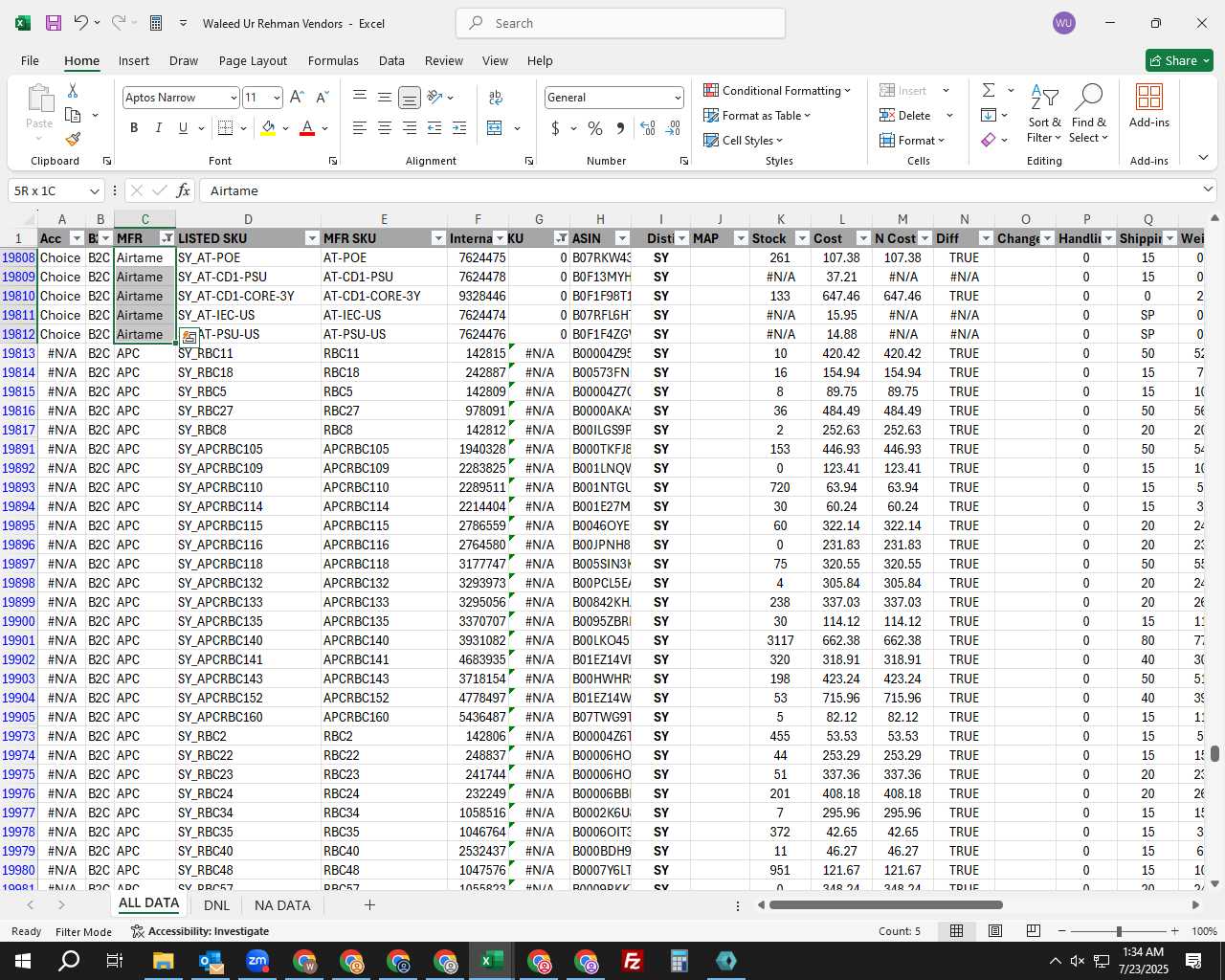Expand the Conditional Formatting menu
Screen dimensions: 1225x980
777,90
